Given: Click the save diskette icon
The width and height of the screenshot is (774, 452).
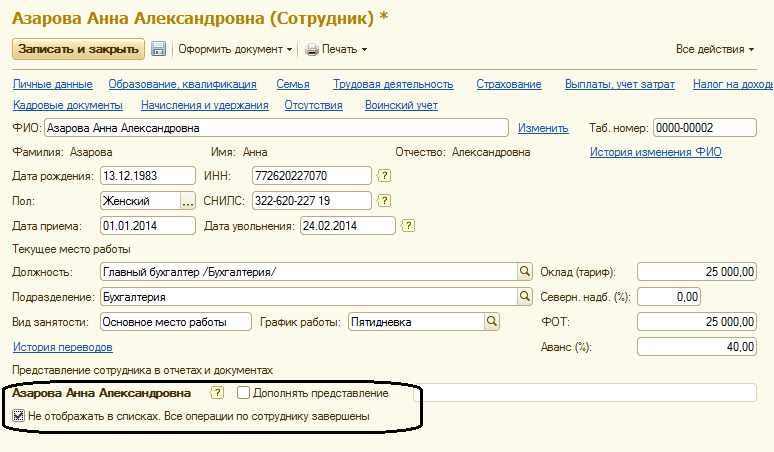Looking at the screenshot, I should (158, 49).
